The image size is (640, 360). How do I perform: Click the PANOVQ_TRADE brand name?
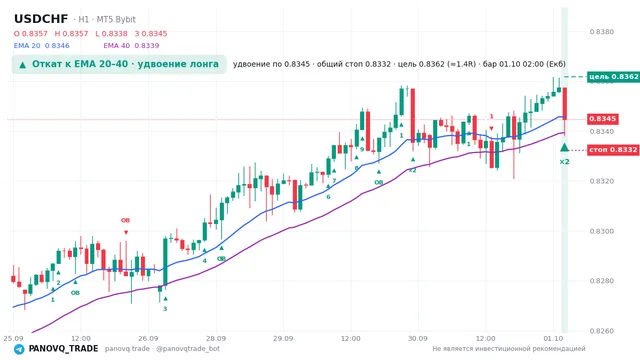pyautogui.click(x=63, y=349)
